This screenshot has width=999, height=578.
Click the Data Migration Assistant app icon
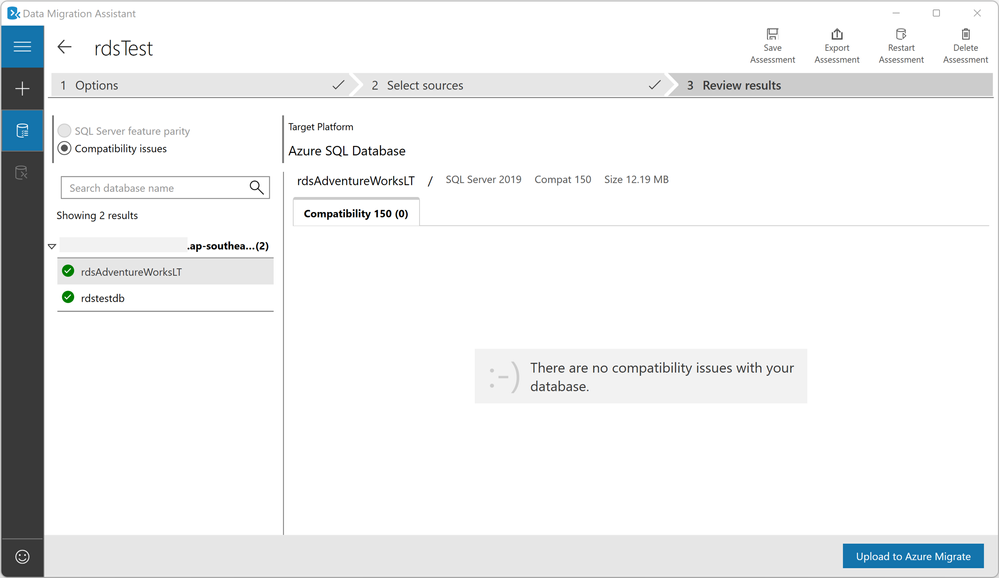pos(13,13)
